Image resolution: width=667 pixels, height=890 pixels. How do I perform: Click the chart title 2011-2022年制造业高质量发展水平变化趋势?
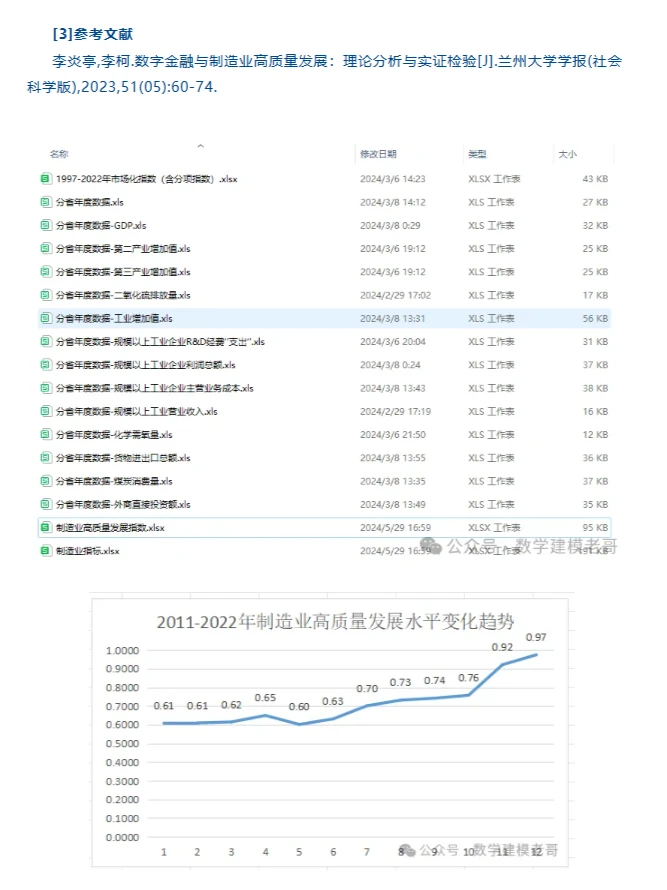(x=335, y=622)
